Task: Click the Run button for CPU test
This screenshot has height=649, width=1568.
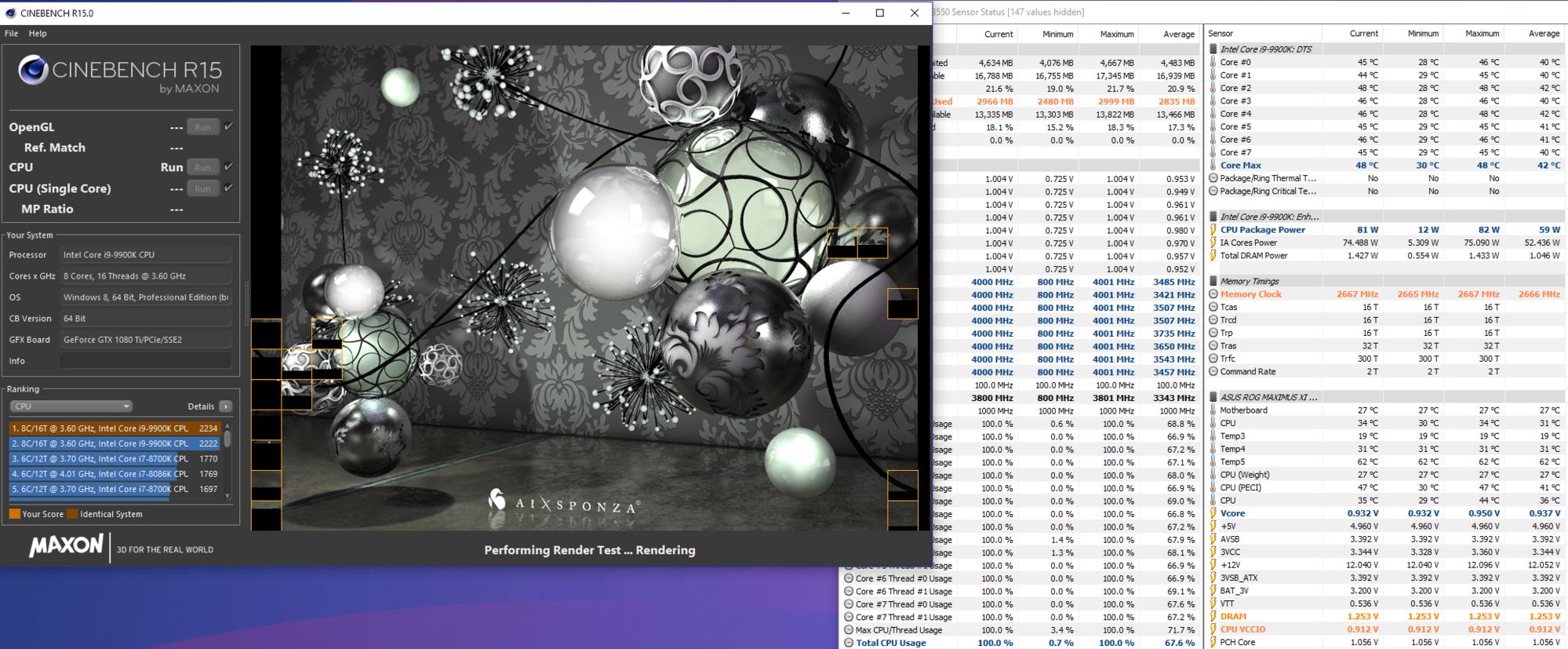Action: [202, 167]
